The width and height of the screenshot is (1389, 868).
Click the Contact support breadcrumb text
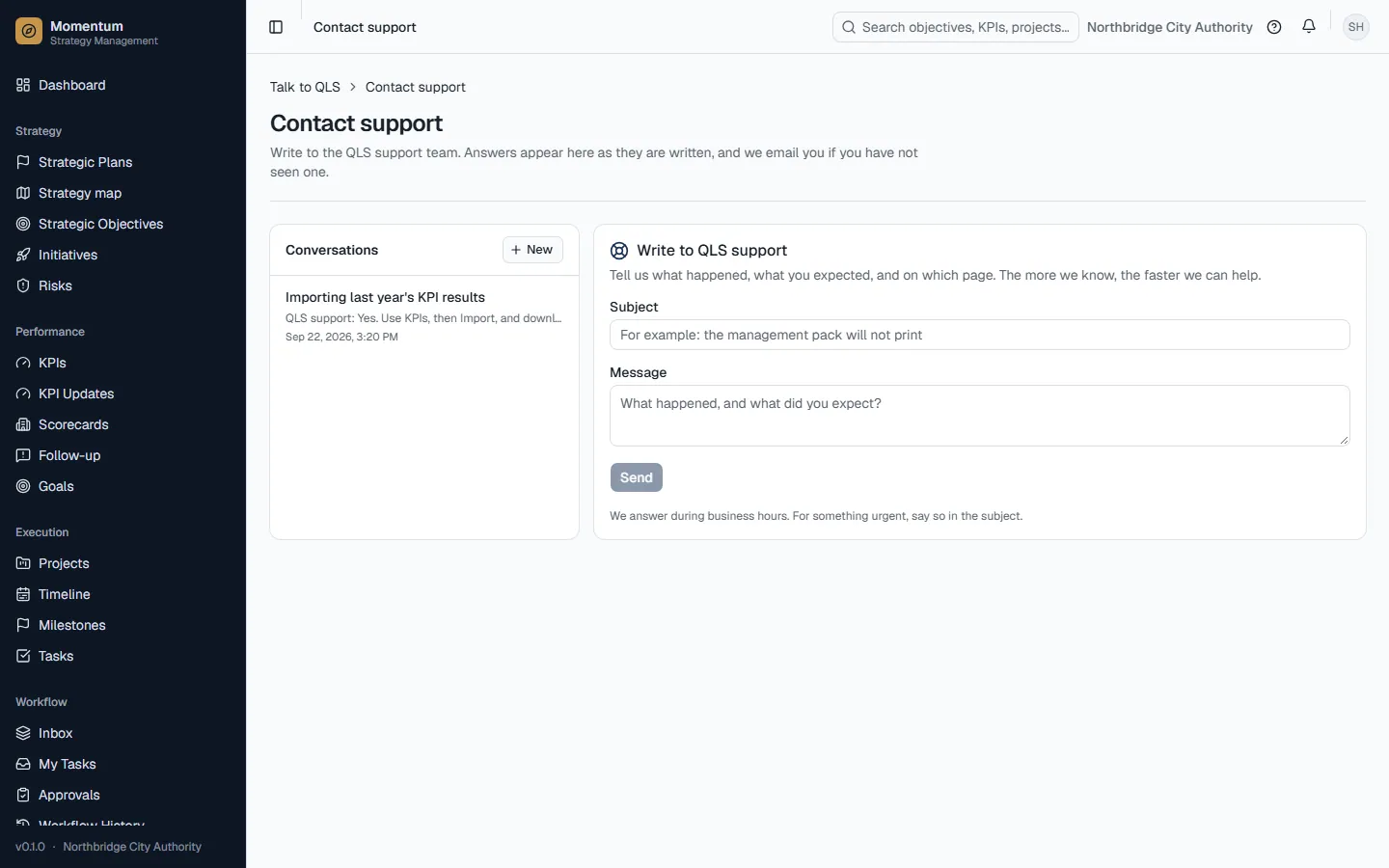[x=415, y=87]
